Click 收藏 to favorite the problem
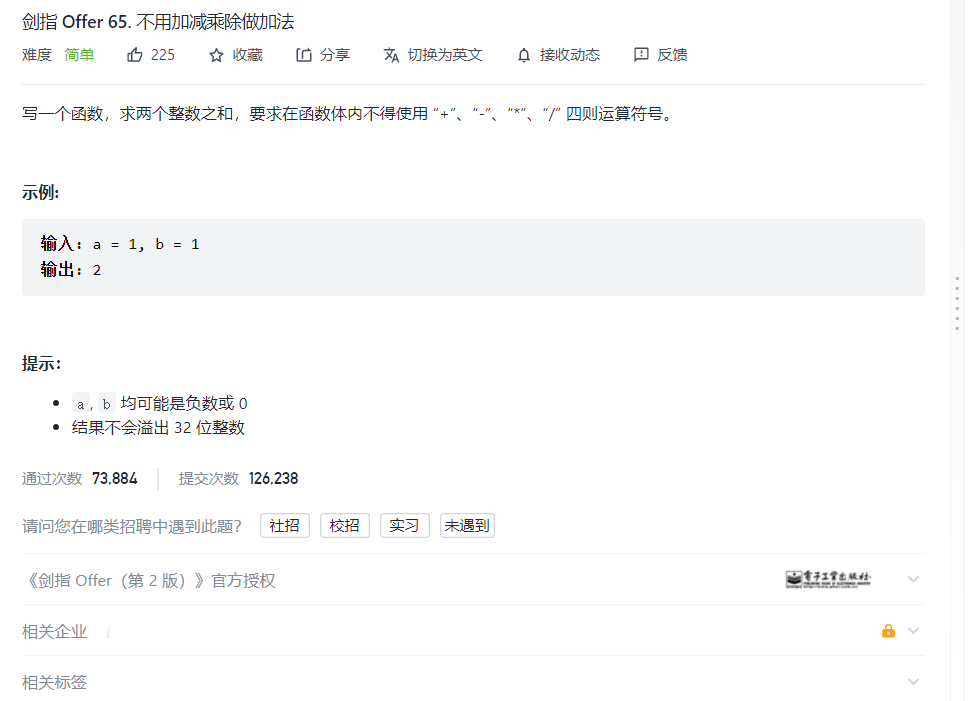977x701 pixels. tap(247, 55)
